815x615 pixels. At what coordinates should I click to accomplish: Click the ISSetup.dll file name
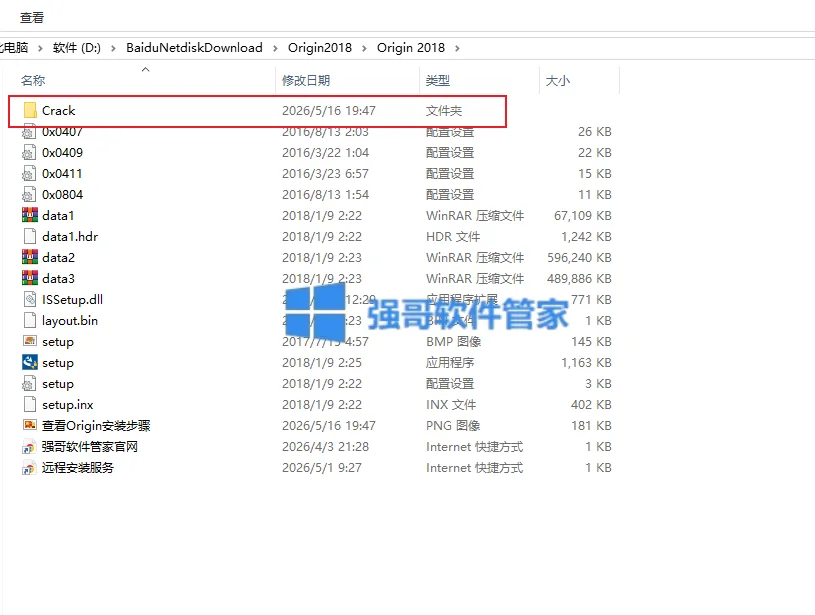[73, 299]
